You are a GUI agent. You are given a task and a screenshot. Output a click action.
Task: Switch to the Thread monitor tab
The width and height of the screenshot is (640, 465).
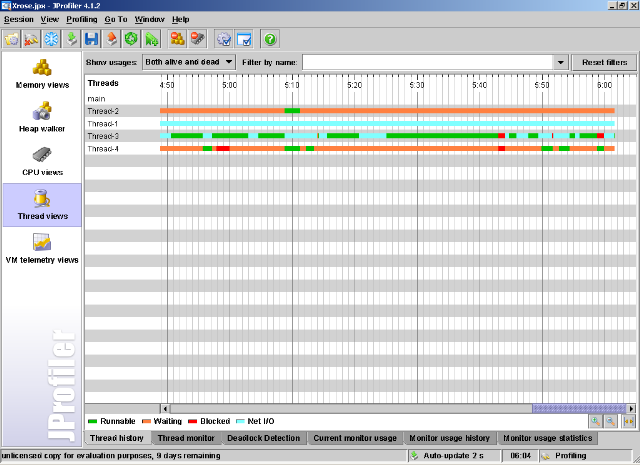pos(186,438)
